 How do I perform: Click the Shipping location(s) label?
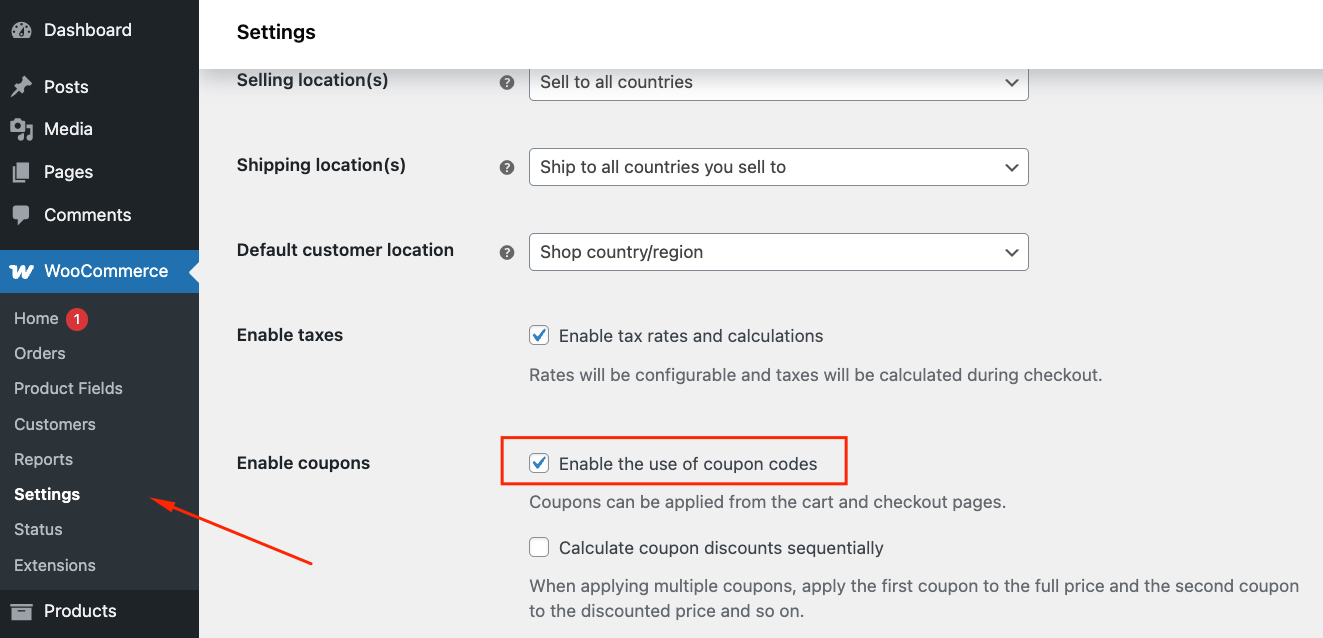pos(321,165)
